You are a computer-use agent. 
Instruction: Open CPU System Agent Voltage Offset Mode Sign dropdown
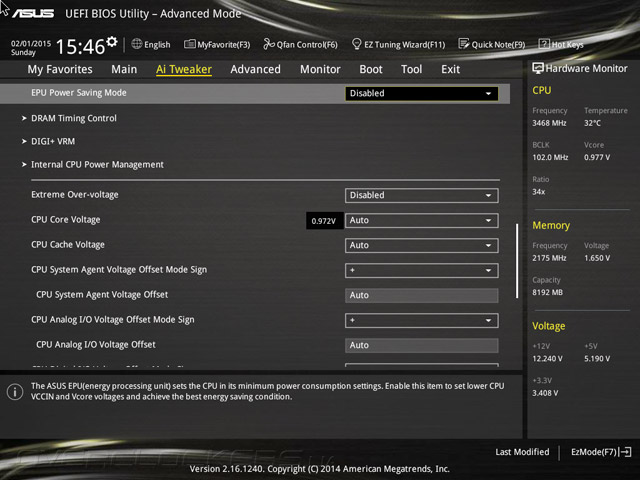click(x=421, y=271)
